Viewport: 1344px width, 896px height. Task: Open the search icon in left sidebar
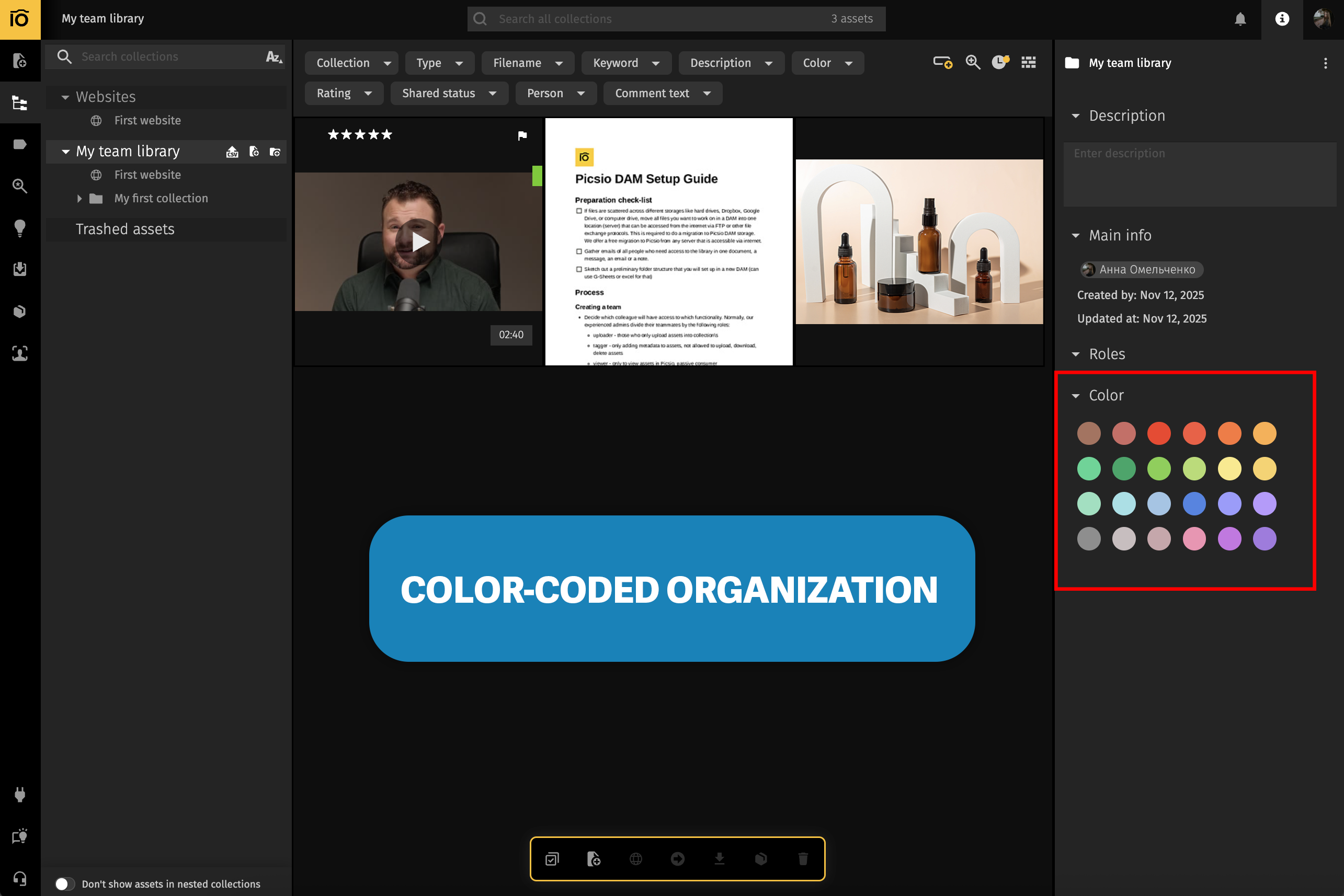(x=20, y=186)
